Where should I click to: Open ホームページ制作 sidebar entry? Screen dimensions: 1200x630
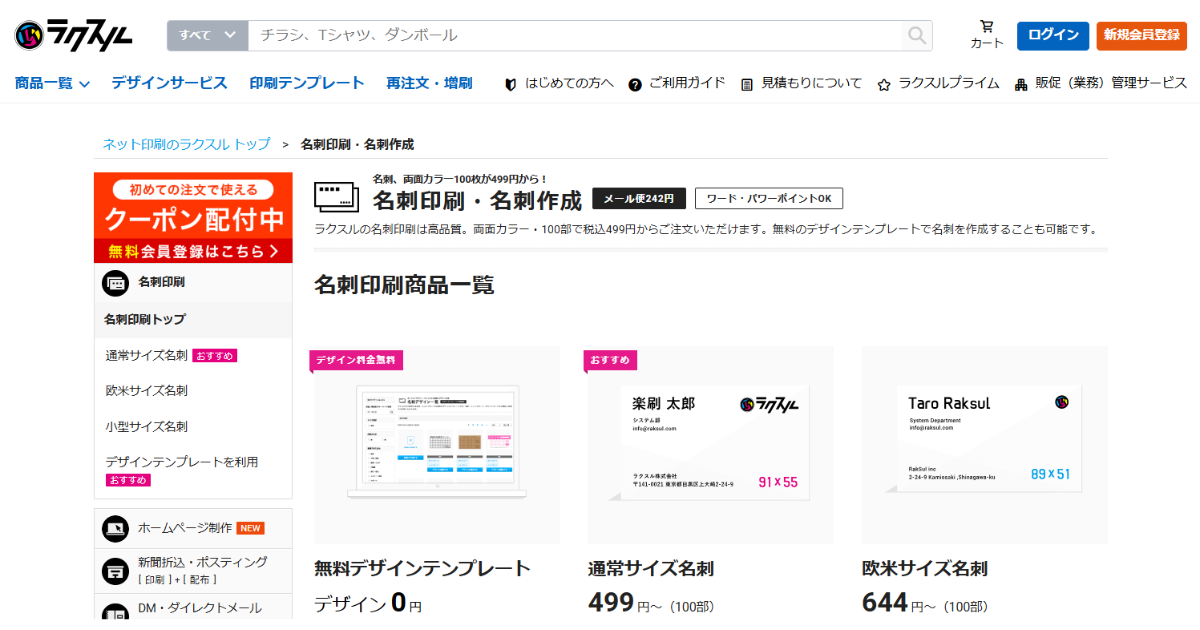click(x=193, y=528)
